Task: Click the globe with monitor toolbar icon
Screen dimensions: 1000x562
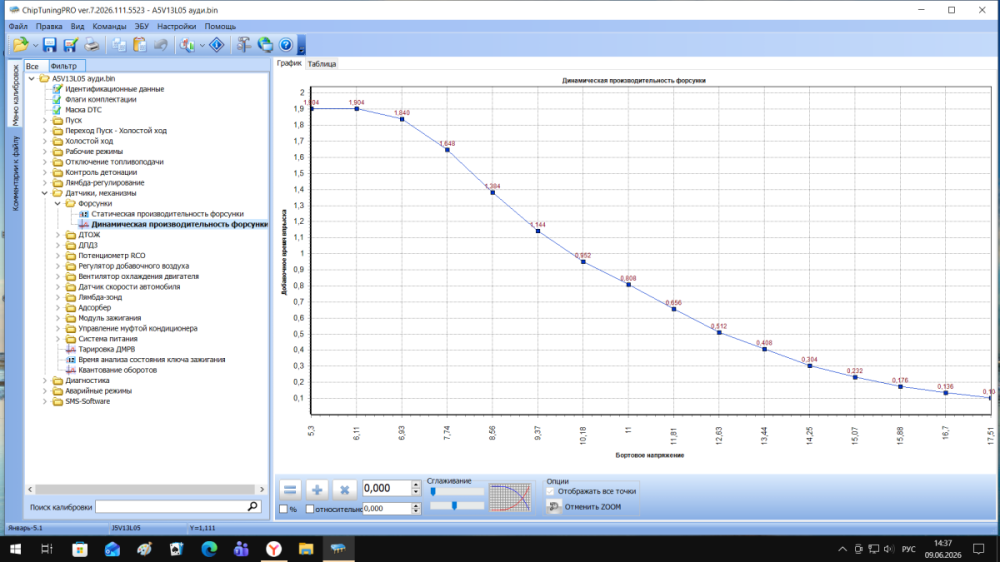Action: pyautogui.click(x=265, y=45)
